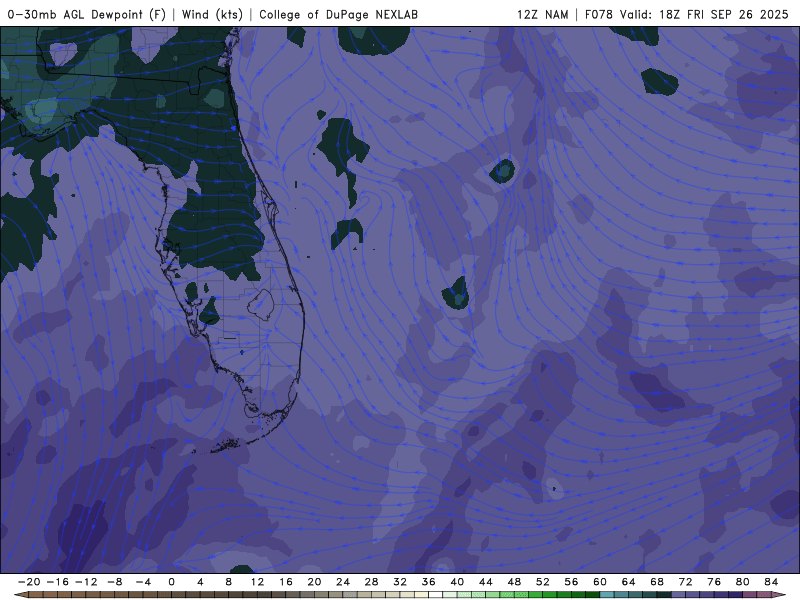The width and height of the screenshot is (800, 600).
Task: Click the '-20' color scale label
Action: point(29,582)
